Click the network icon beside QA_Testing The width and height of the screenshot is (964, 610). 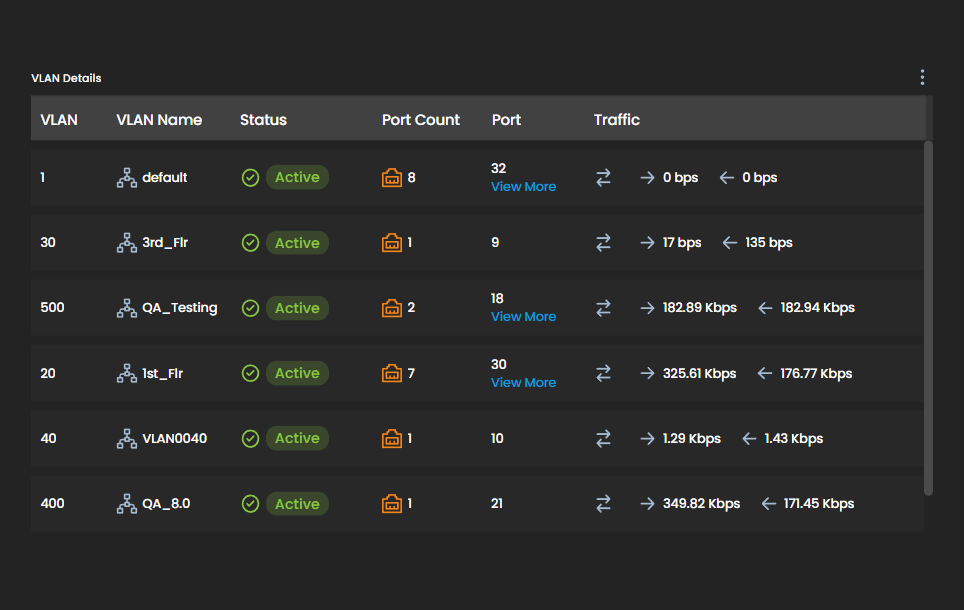127,308
